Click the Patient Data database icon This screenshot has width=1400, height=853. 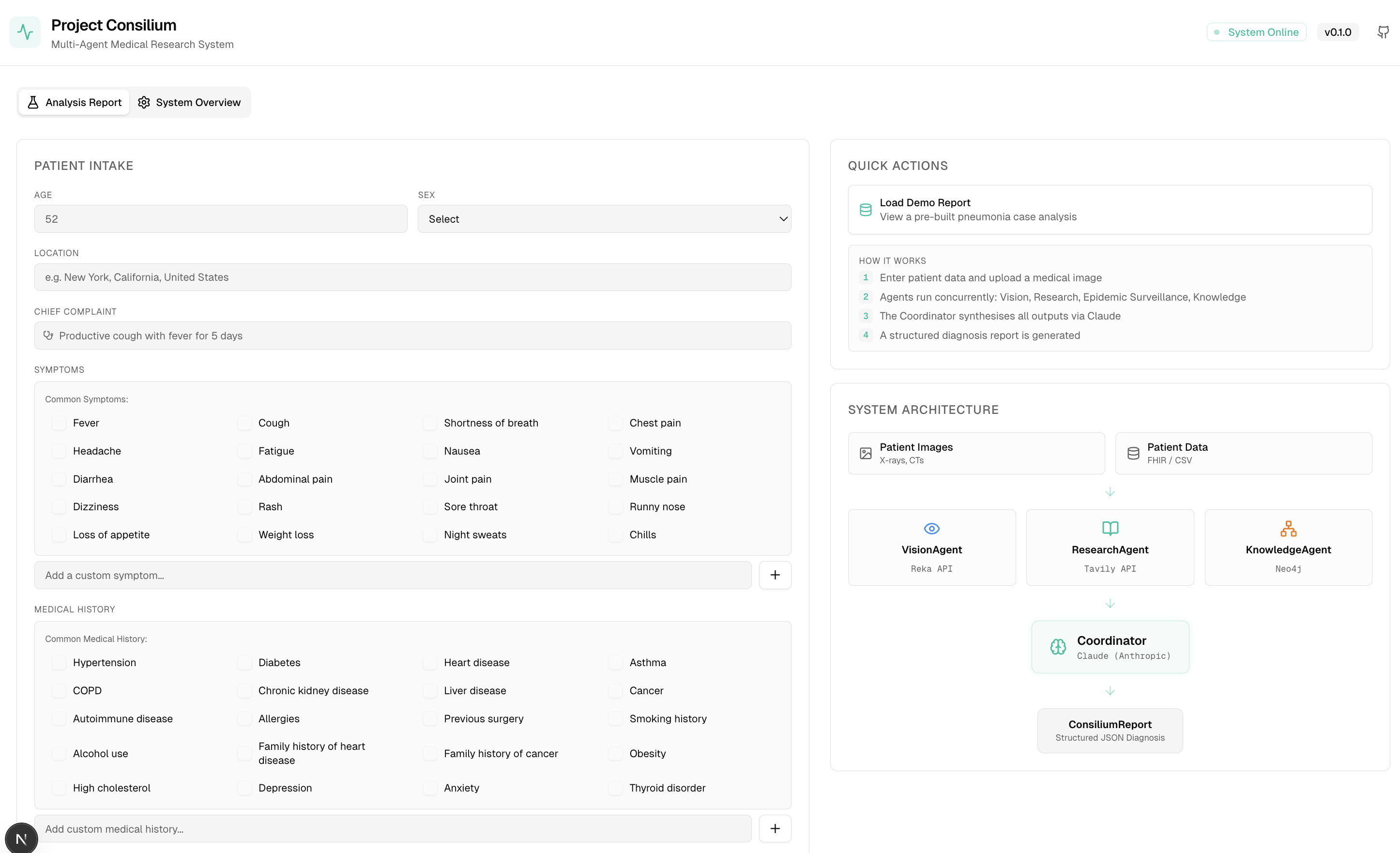click(x=1133, y=453)
